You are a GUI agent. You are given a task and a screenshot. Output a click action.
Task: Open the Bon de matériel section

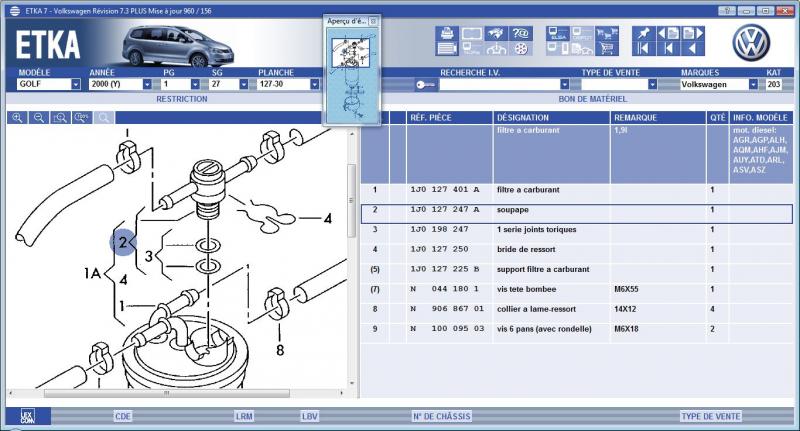(592, 99)
